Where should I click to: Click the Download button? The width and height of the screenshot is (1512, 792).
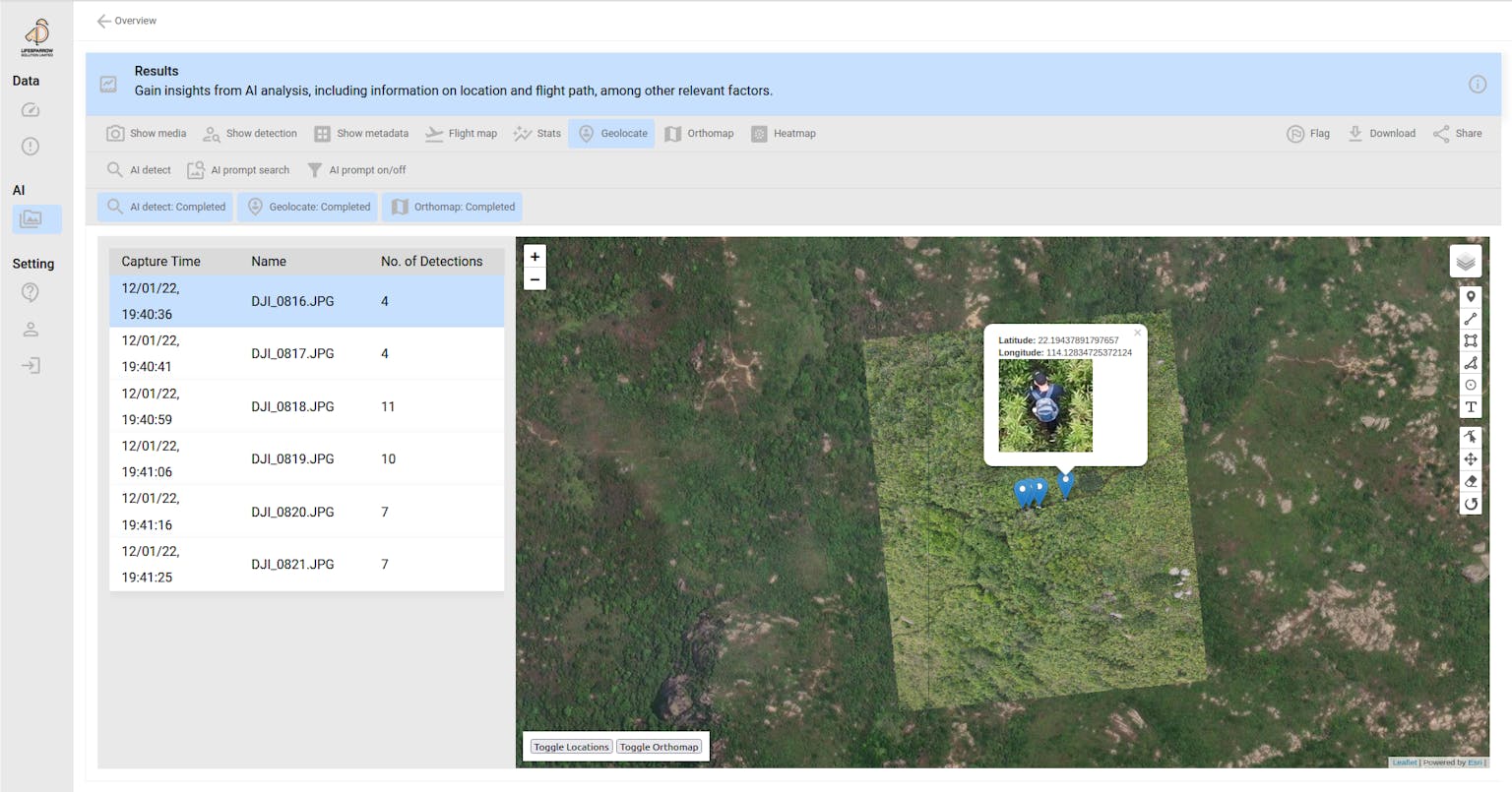coord(1381,133)
